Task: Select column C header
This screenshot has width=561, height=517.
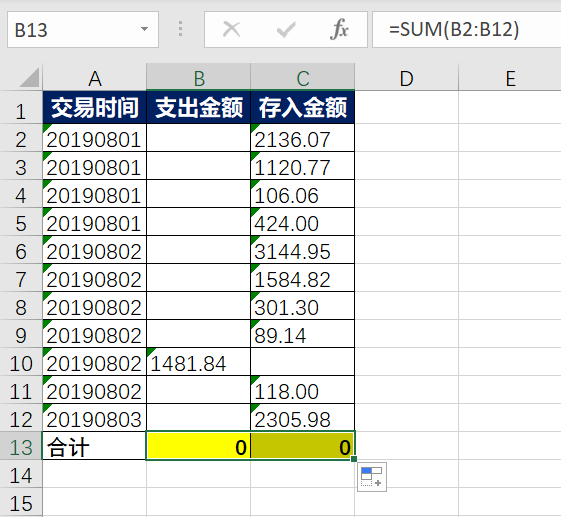Action: coord(303,78)
